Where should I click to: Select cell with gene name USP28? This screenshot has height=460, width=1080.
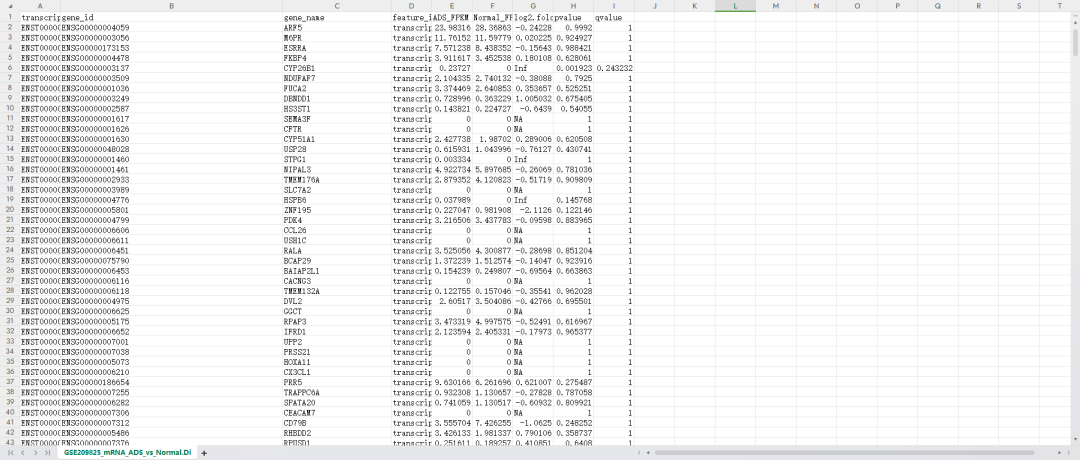[336, 149]
